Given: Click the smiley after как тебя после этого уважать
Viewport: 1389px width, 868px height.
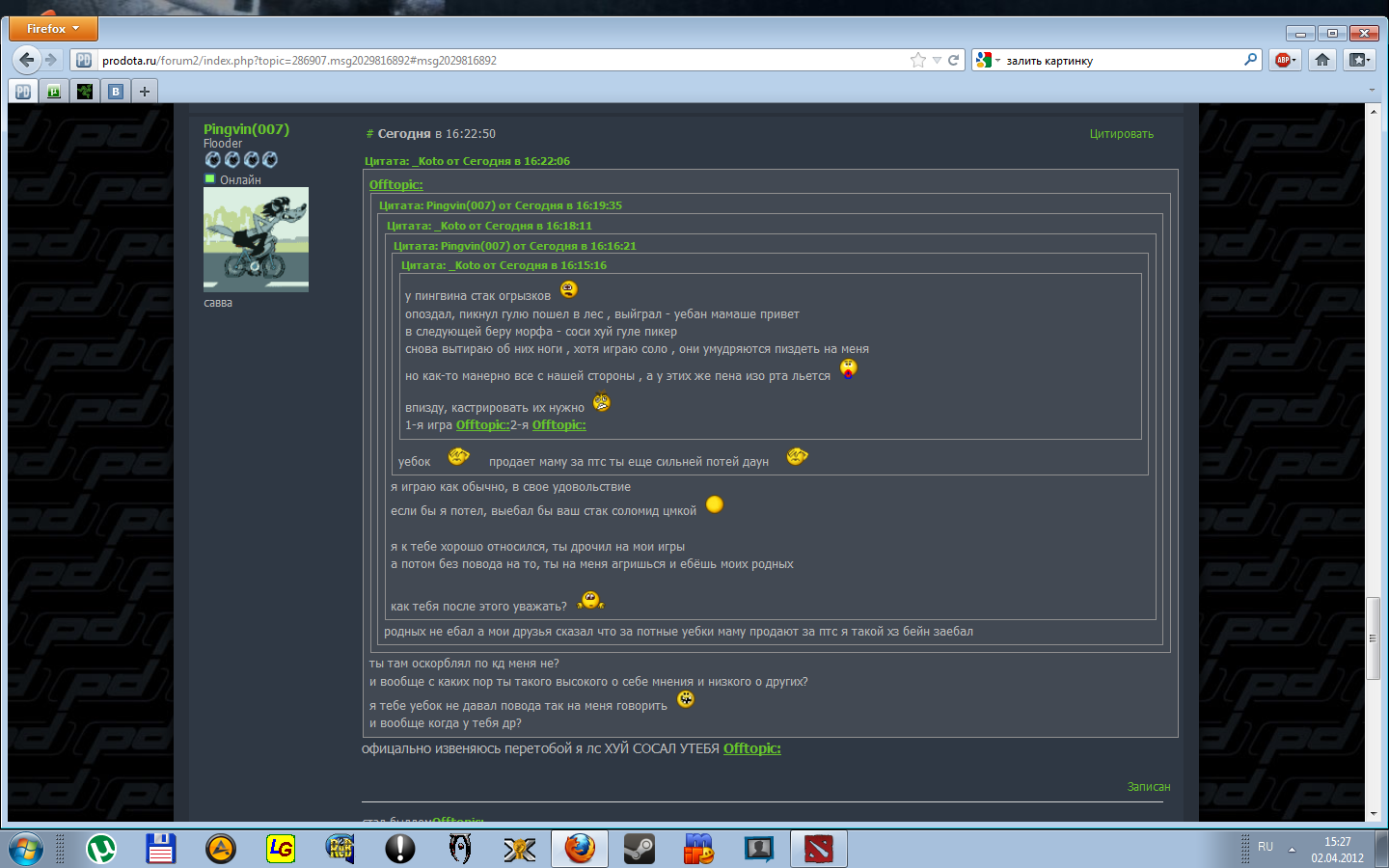Looking at the screenshot, I should point(590,601).
